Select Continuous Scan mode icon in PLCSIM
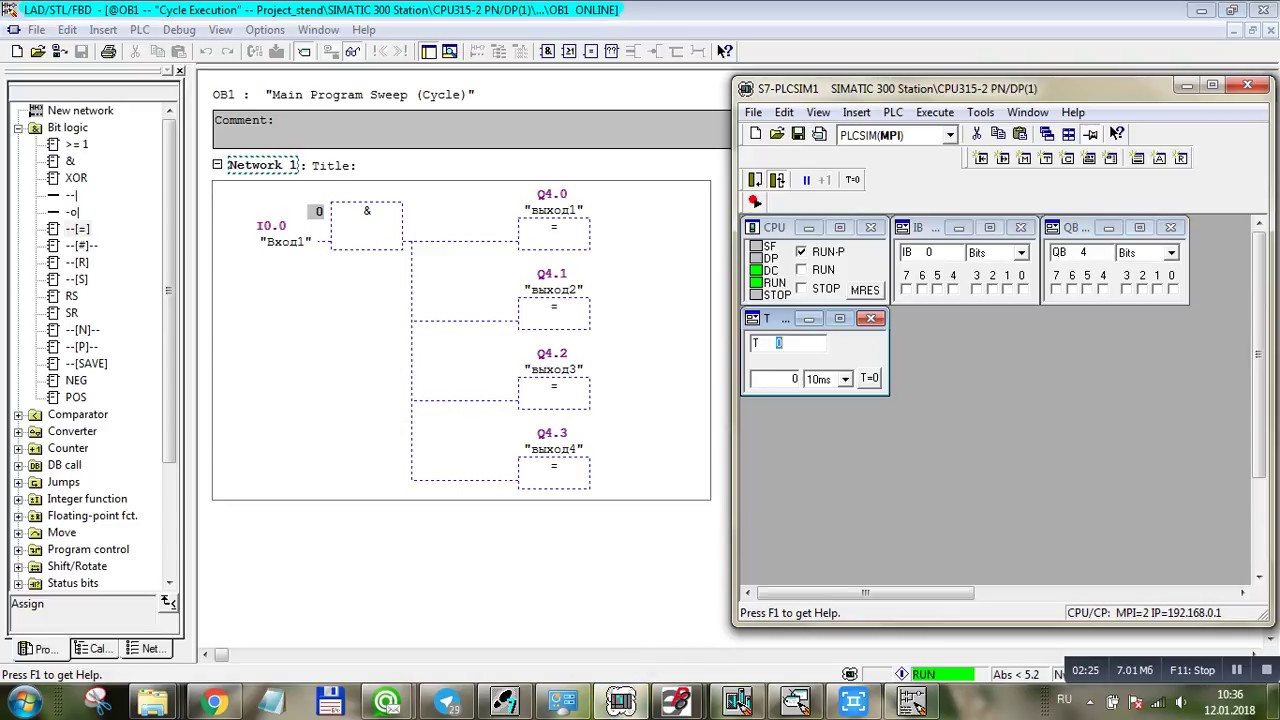The height and width of the screenshot is (720, 1280). tap(777, 180)
